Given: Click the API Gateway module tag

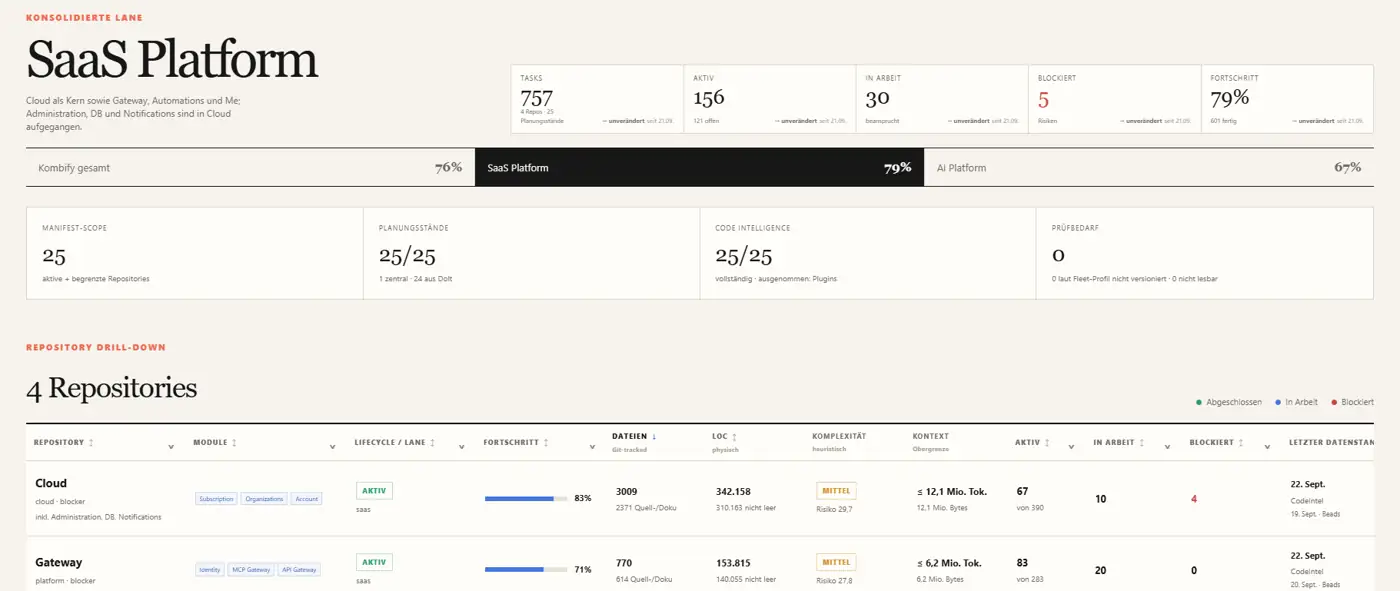Looking at the screenshot, I should point(300,569).
